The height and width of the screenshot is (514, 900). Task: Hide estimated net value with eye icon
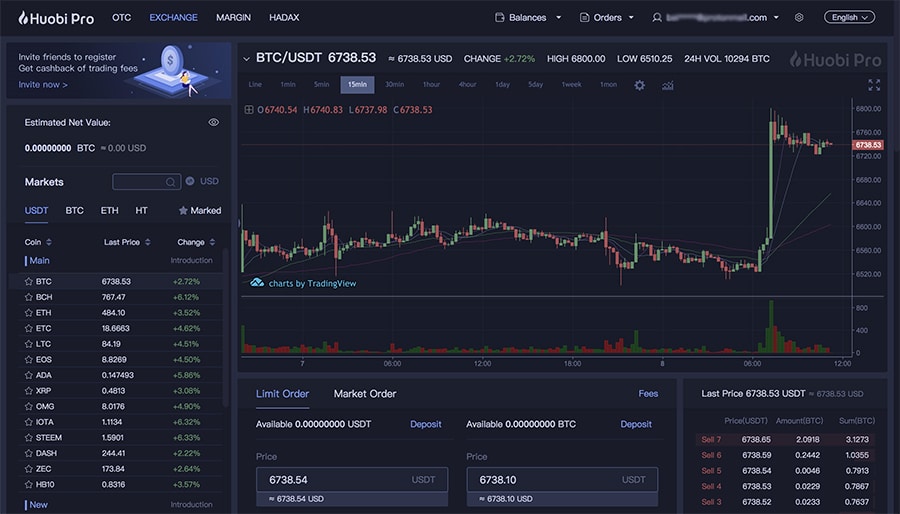[x=213, y=122]
